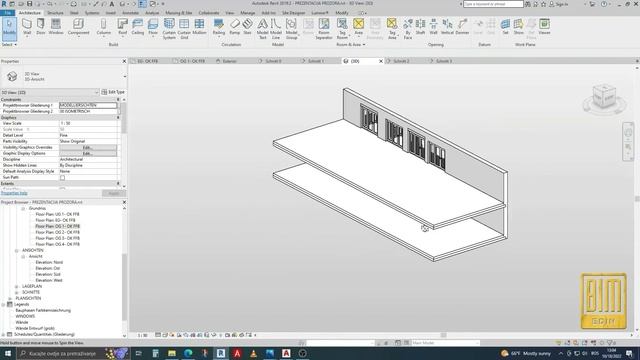Select the Stair tool
The width and height of the screenshot is (640, 360).
247,27
